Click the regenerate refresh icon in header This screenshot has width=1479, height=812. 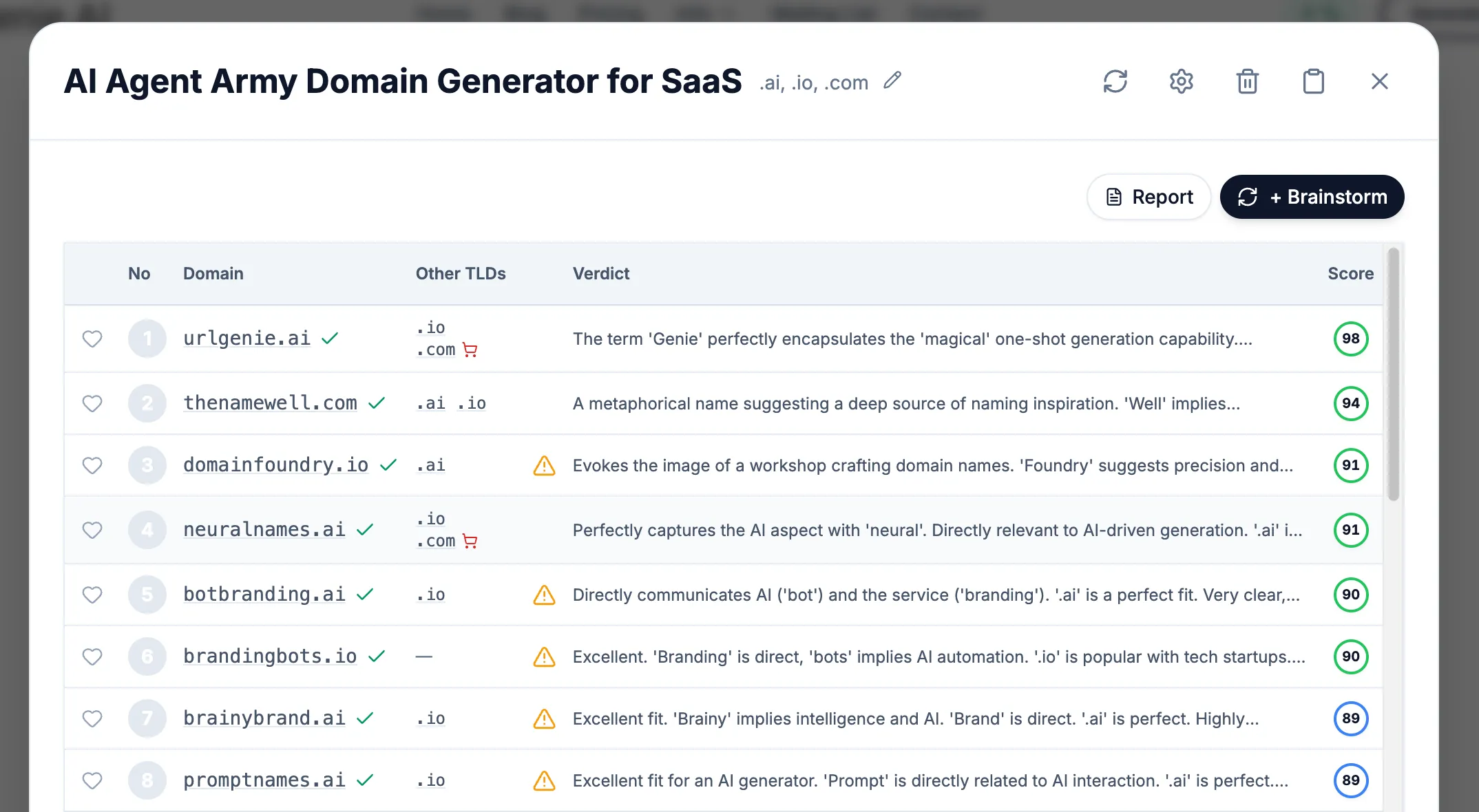click(1115, 81)
